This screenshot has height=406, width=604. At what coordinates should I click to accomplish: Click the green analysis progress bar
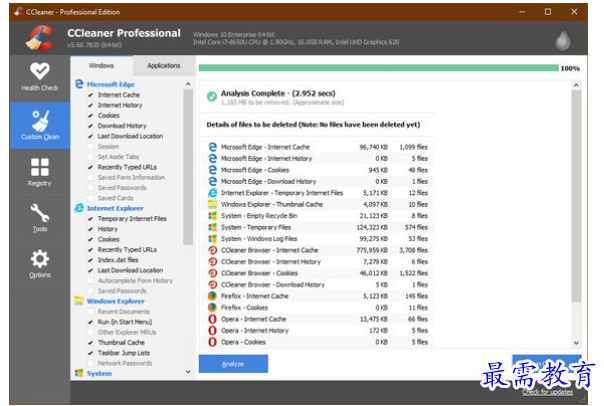click(x=377, y=68)
